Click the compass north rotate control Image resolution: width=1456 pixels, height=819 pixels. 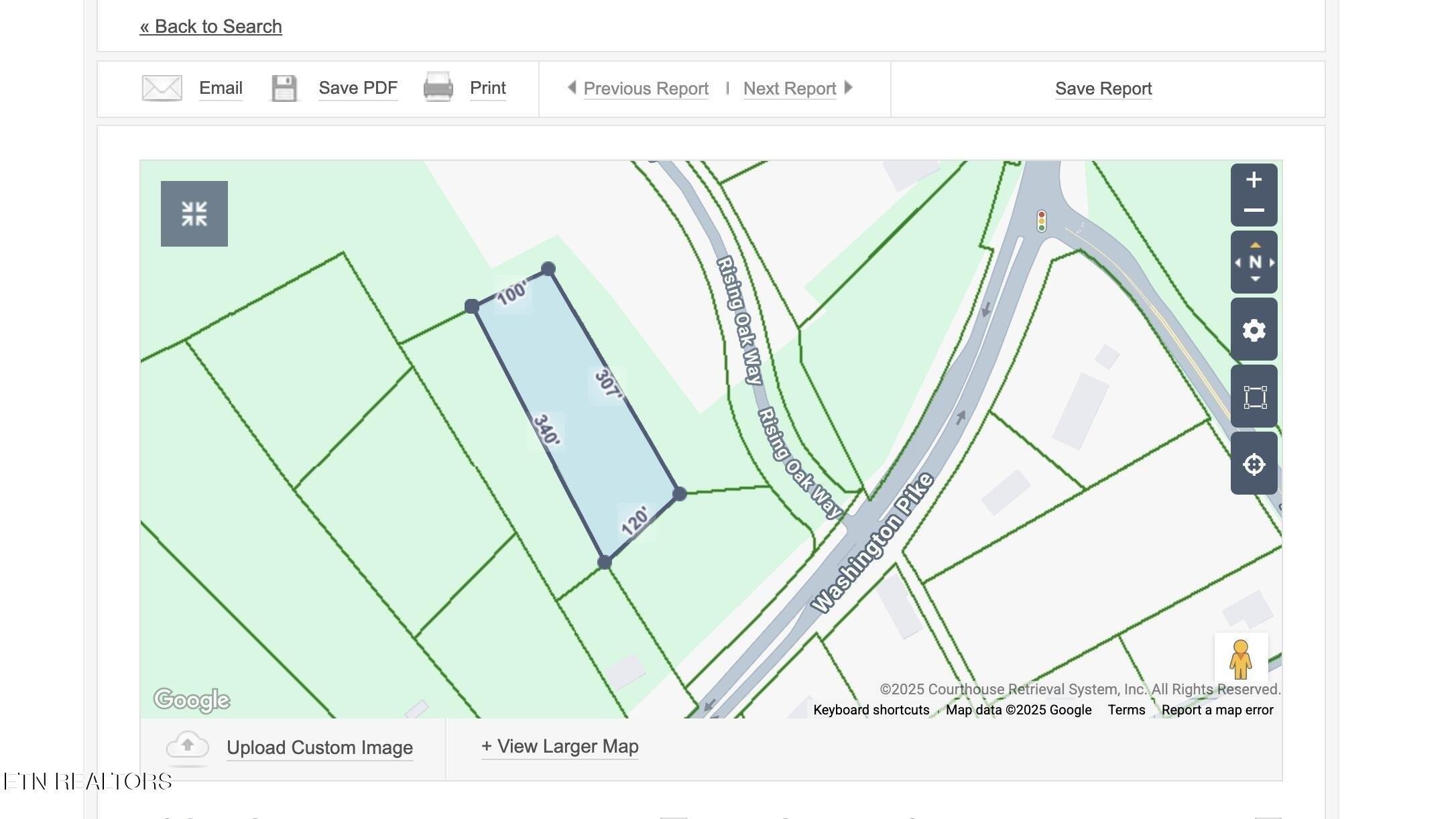1254,262
